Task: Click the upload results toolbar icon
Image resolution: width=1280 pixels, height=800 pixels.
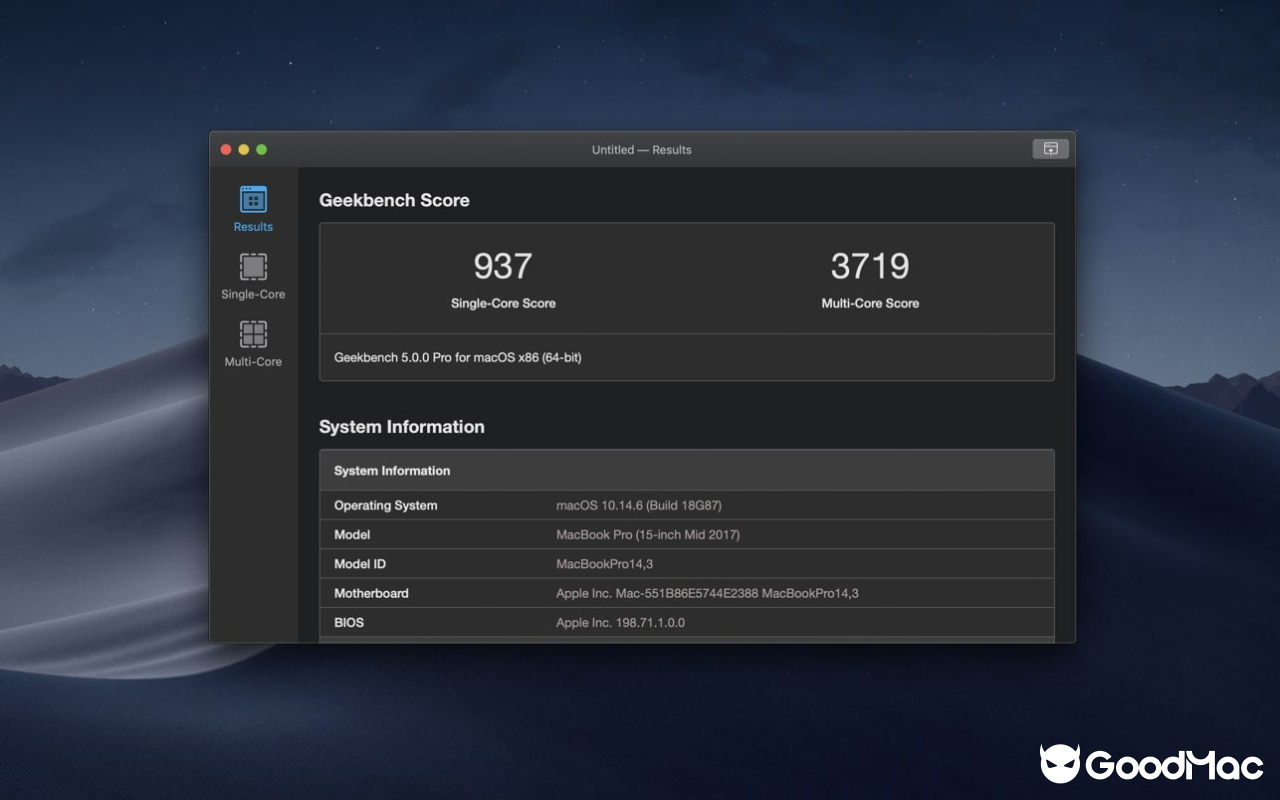Action: 1050,148
